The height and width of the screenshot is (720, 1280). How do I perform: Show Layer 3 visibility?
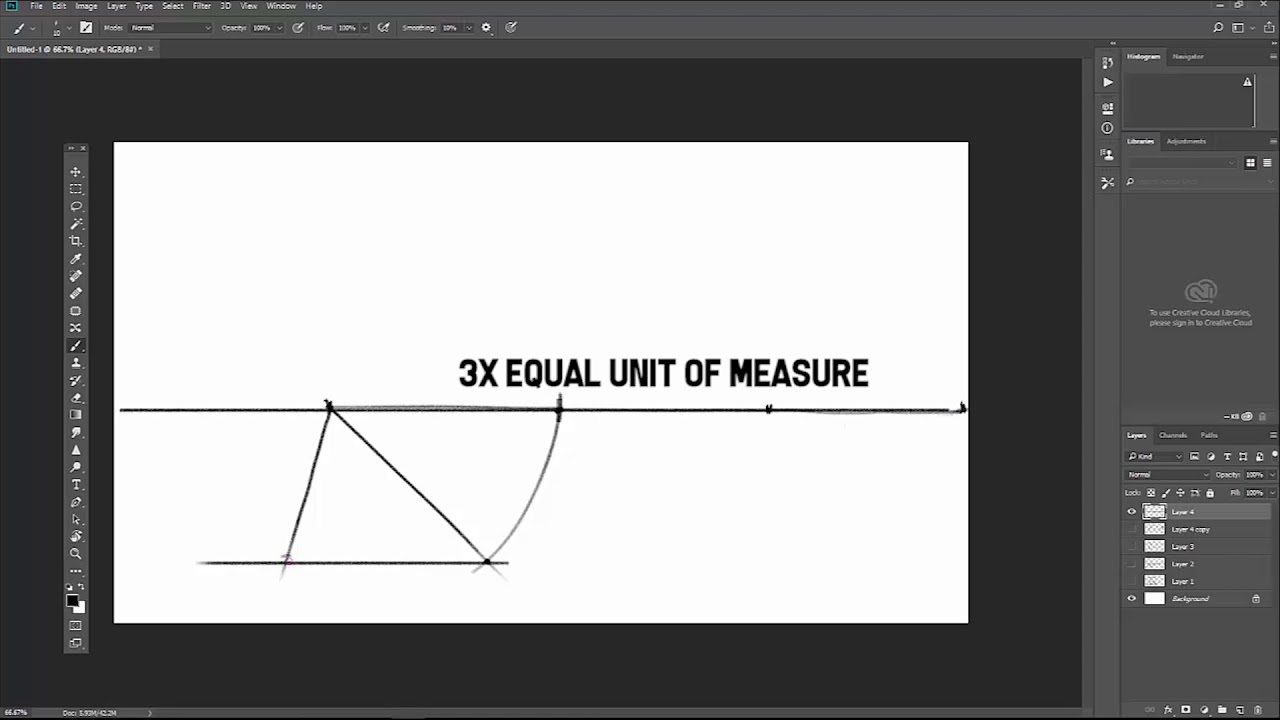(1132, 547)
